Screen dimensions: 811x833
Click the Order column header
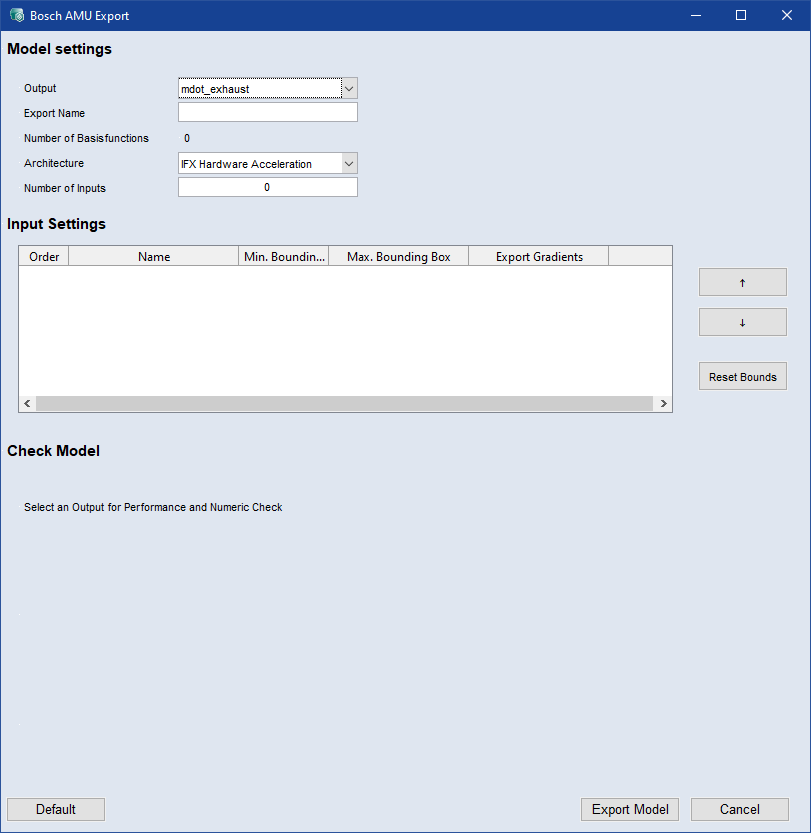click(x=44, y=257)
